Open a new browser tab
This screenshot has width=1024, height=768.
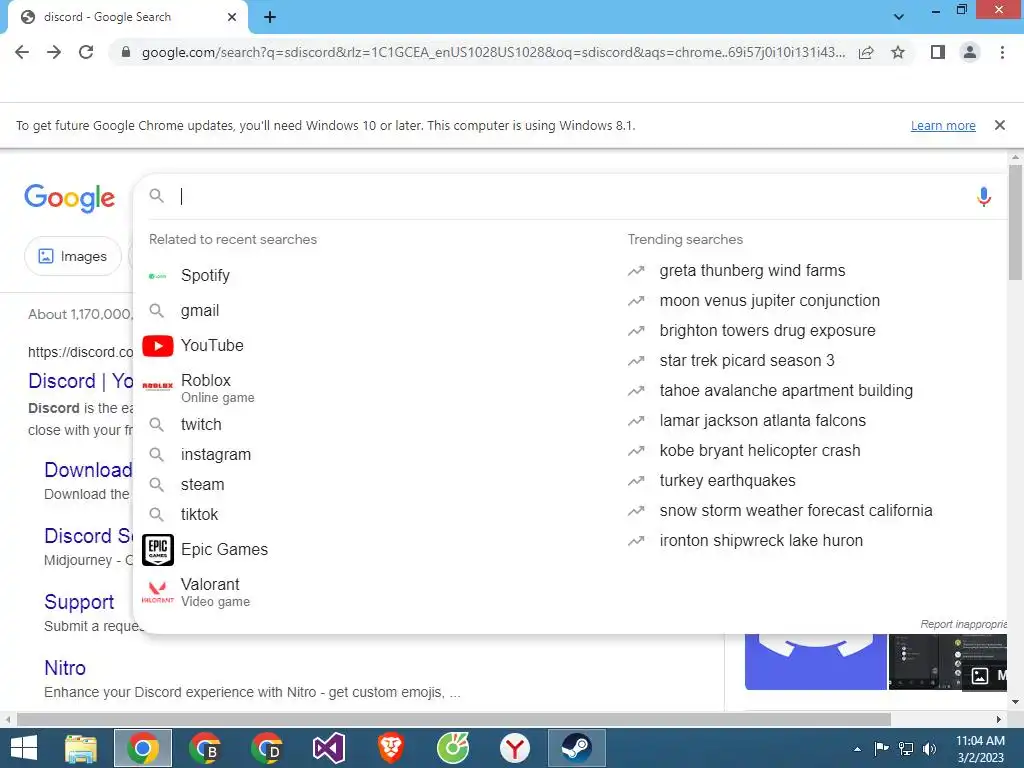point(270,17)
